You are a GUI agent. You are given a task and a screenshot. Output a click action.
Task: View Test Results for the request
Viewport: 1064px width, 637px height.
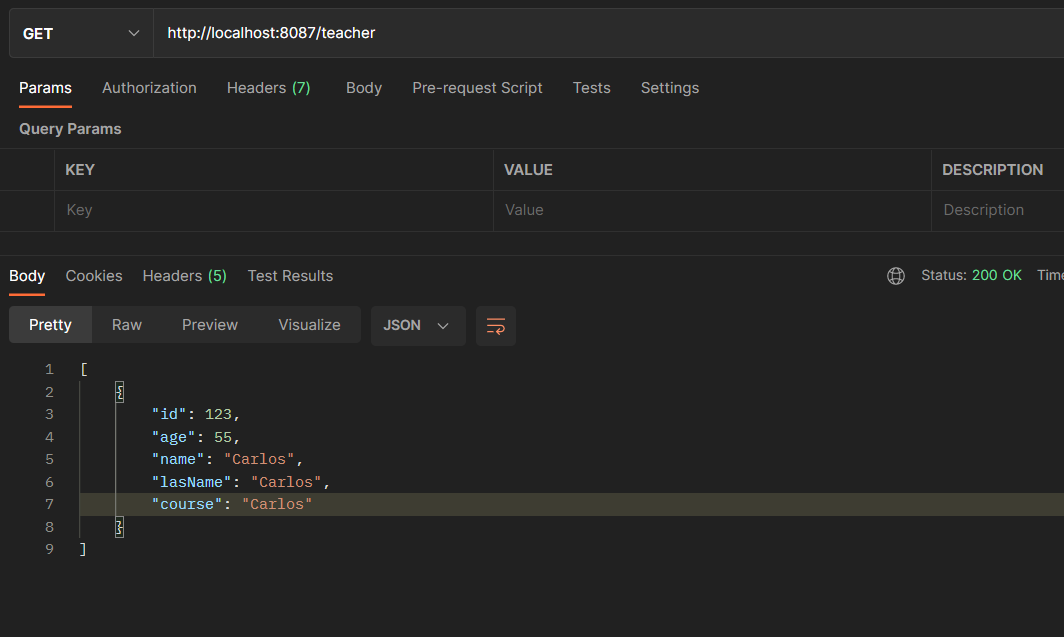[x=290, y=275]
